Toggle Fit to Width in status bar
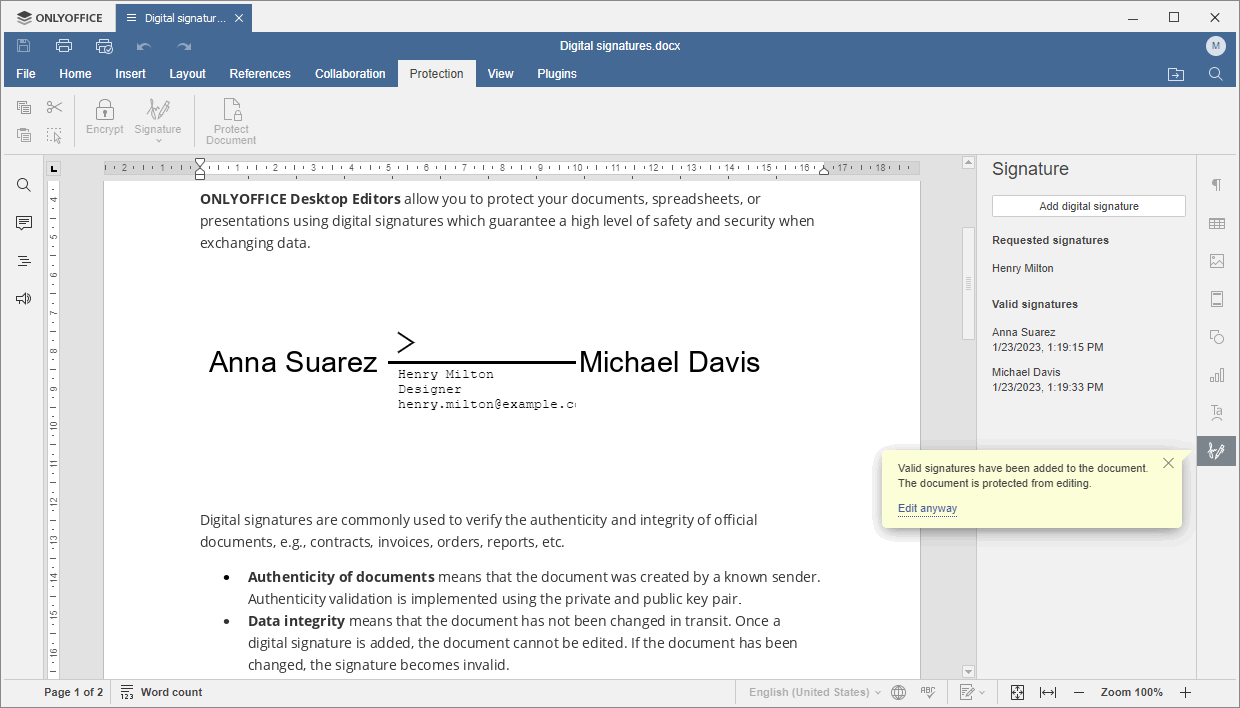1240x708 pixels. [1048, 692]
